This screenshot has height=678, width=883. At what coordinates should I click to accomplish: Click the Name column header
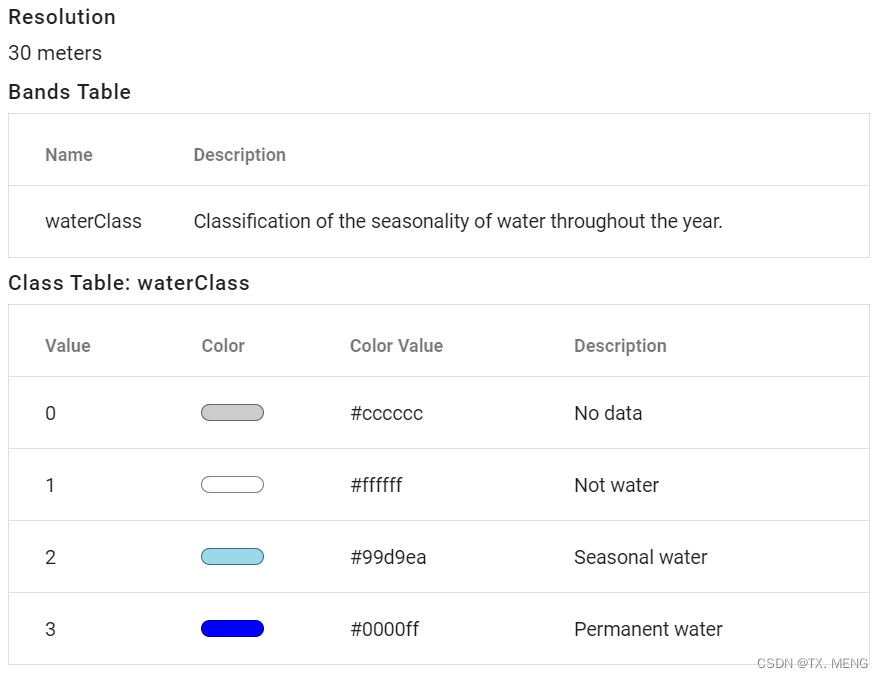[69, 155]
